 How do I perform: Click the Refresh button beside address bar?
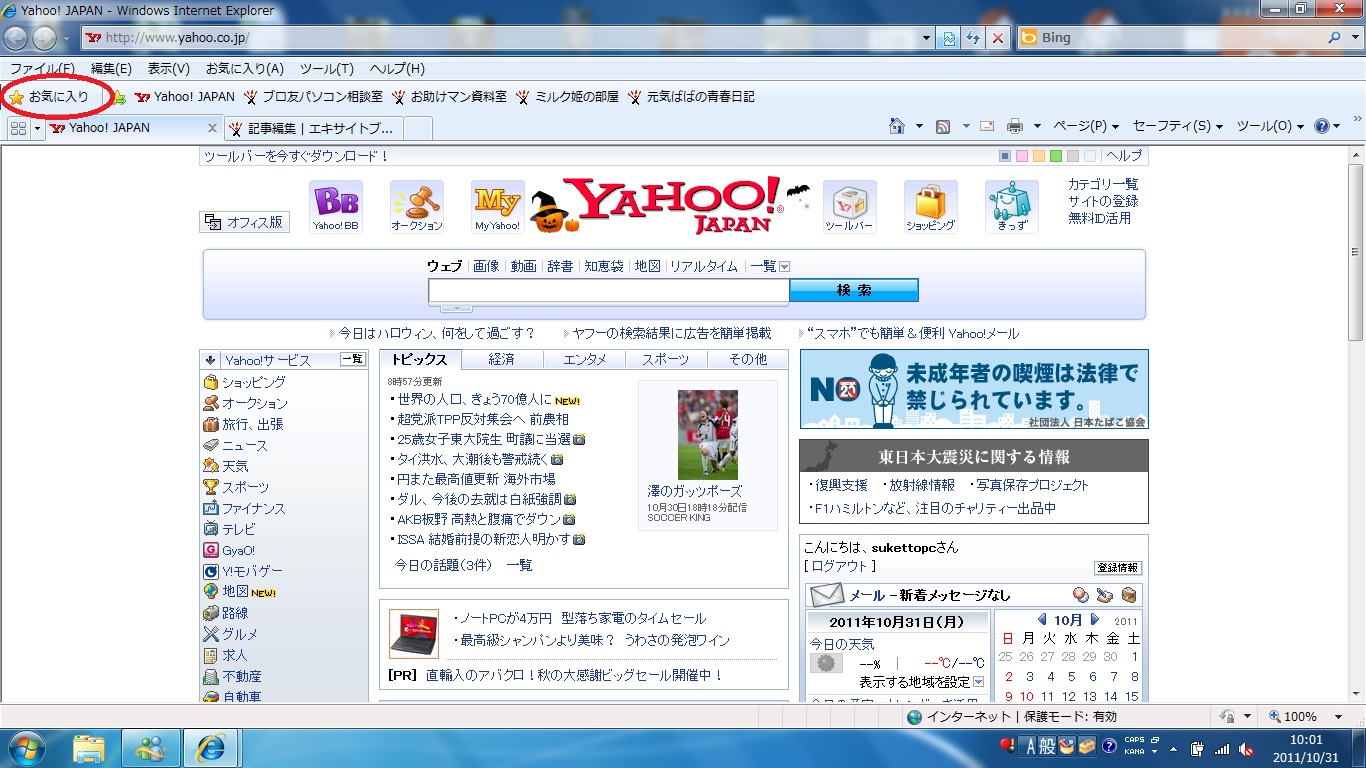973,38
